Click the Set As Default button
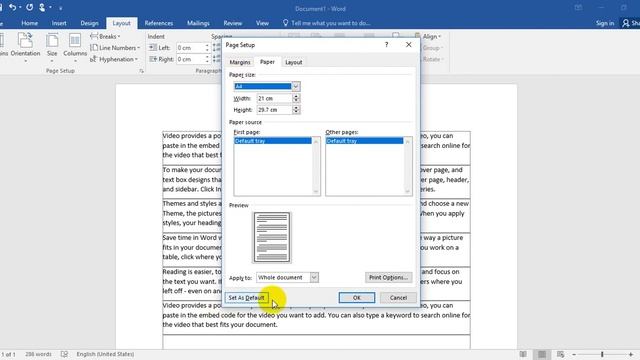 click(246, 298)
